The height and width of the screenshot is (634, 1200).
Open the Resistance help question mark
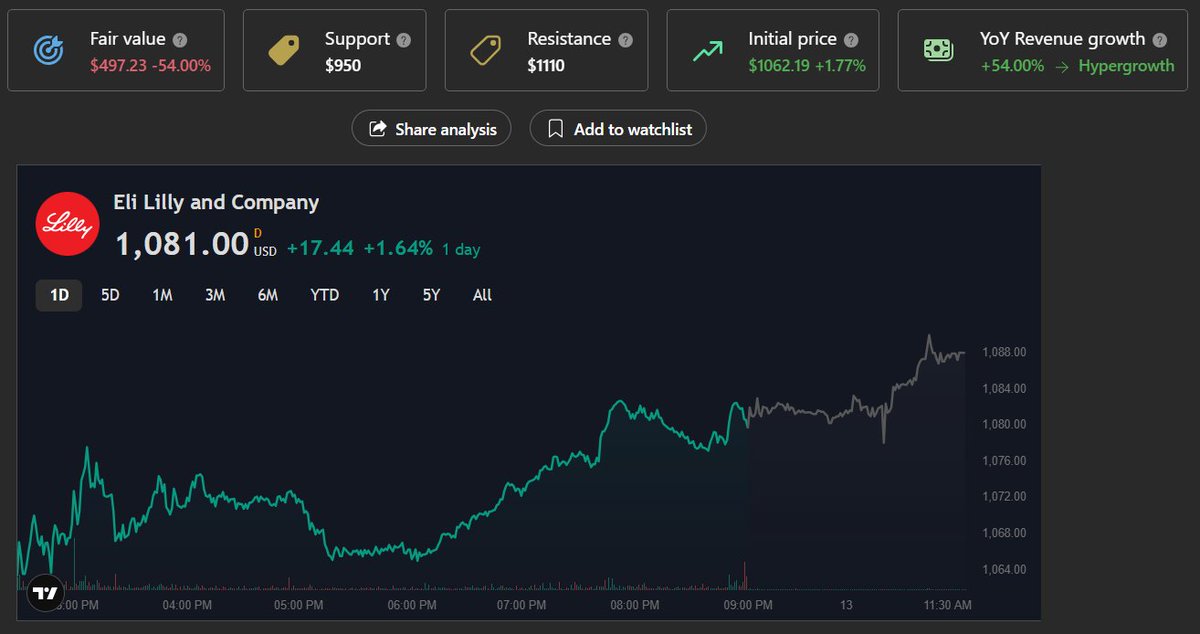click(x=625, y=40)
